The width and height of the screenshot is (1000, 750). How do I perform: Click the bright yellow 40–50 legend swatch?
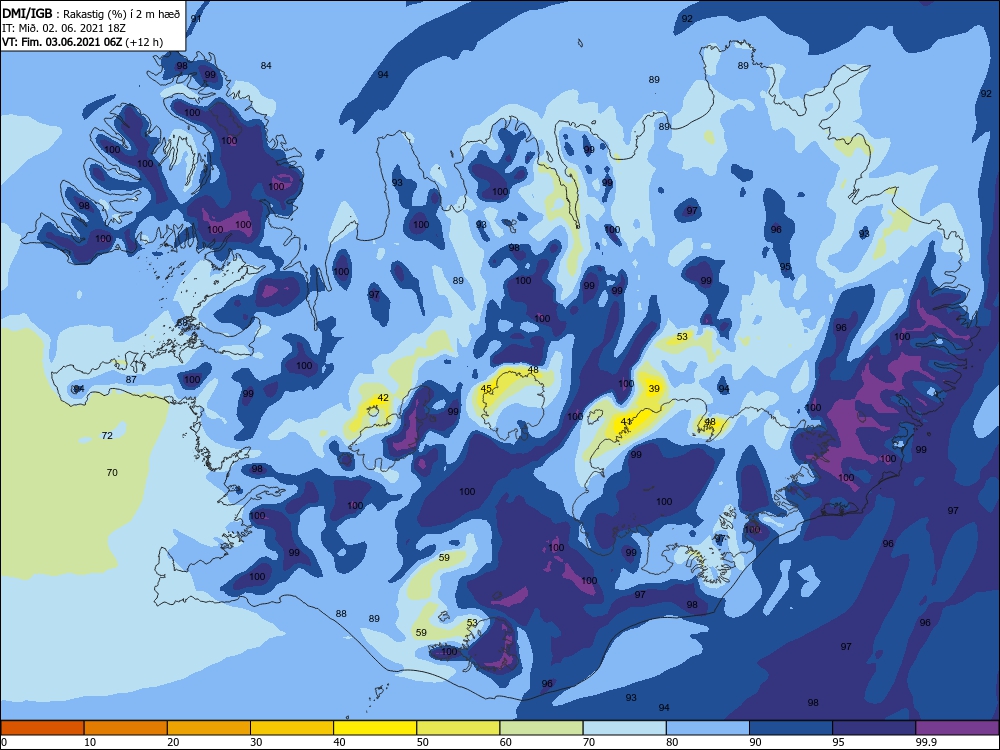(375, 728)
